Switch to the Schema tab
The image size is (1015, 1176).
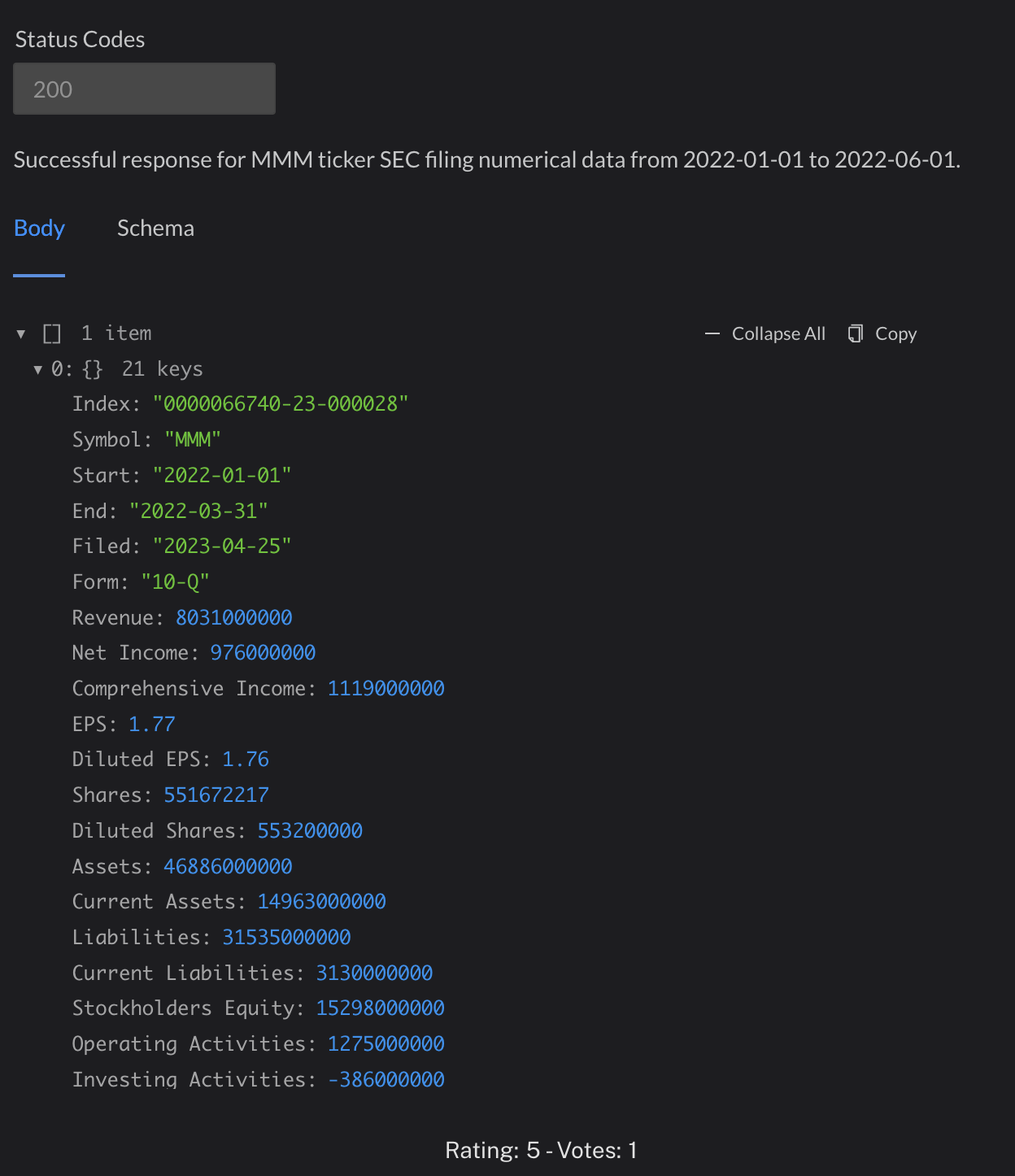coord(155,229)
